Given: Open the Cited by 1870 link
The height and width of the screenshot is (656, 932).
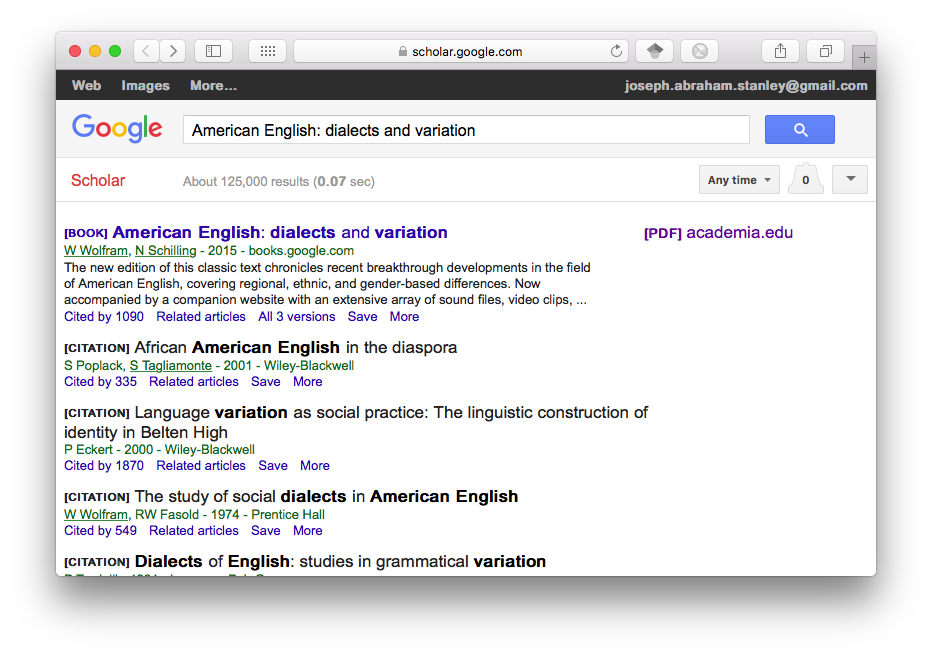Looking at the screenshot, I should [104, 466].
